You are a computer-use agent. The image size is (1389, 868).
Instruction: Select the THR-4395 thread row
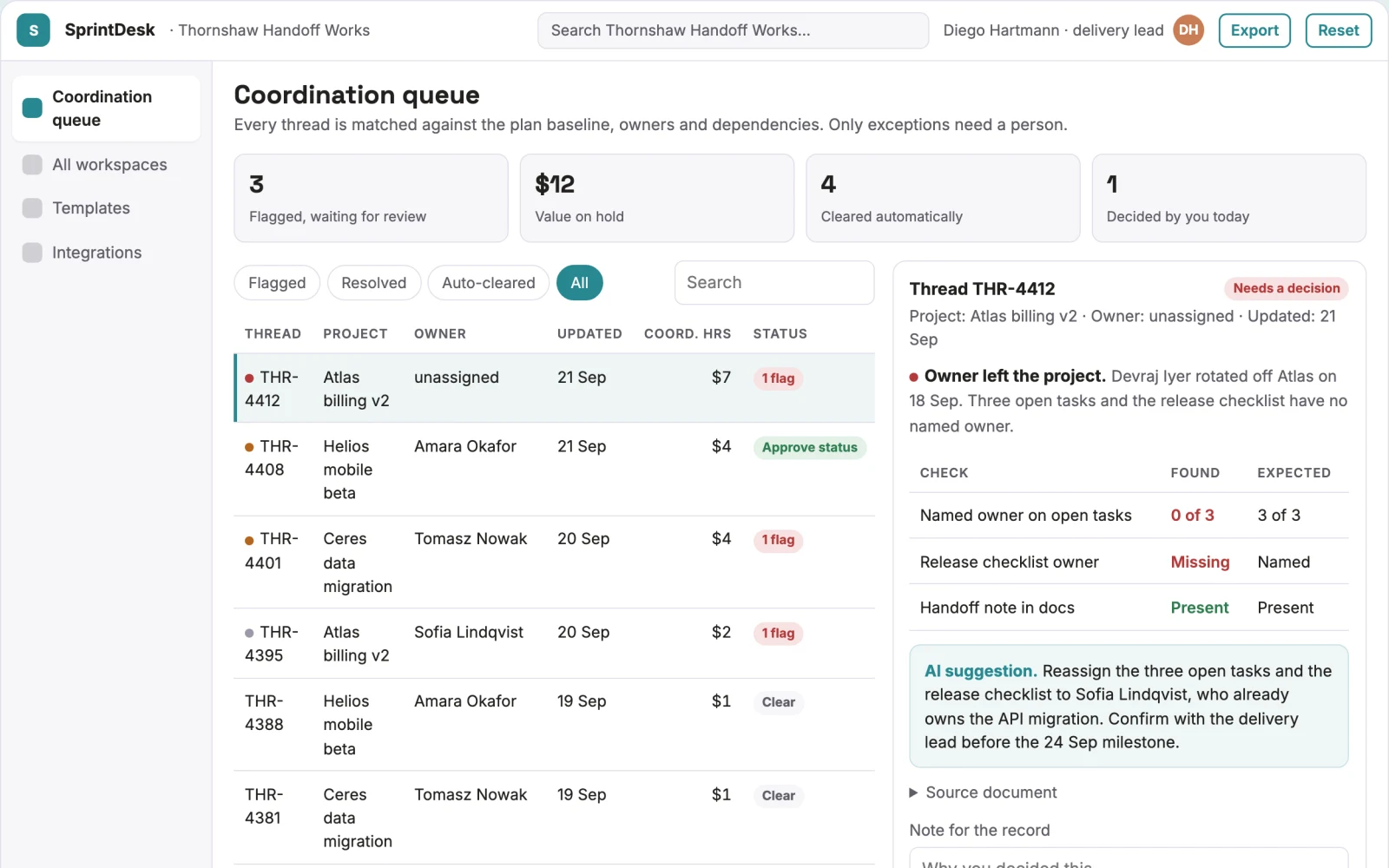pos(554,644)
